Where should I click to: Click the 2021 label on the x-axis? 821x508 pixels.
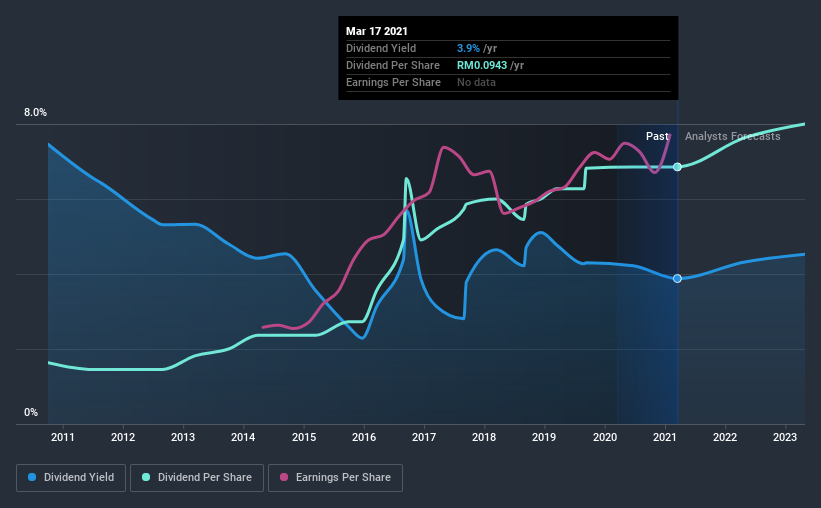click(x=665, y=437)
